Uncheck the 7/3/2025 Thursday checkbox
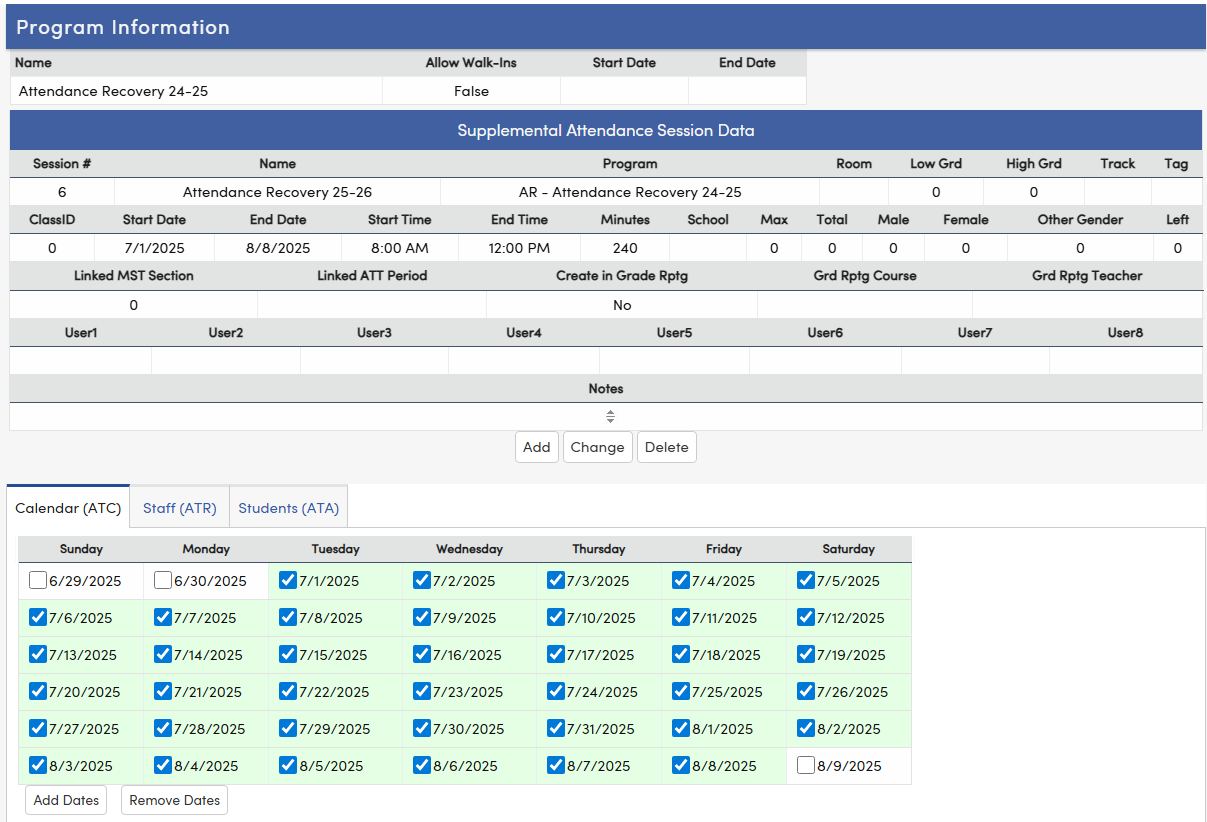Image resolution: width=1207 pixels, height=822 pixels. point(556,580)
